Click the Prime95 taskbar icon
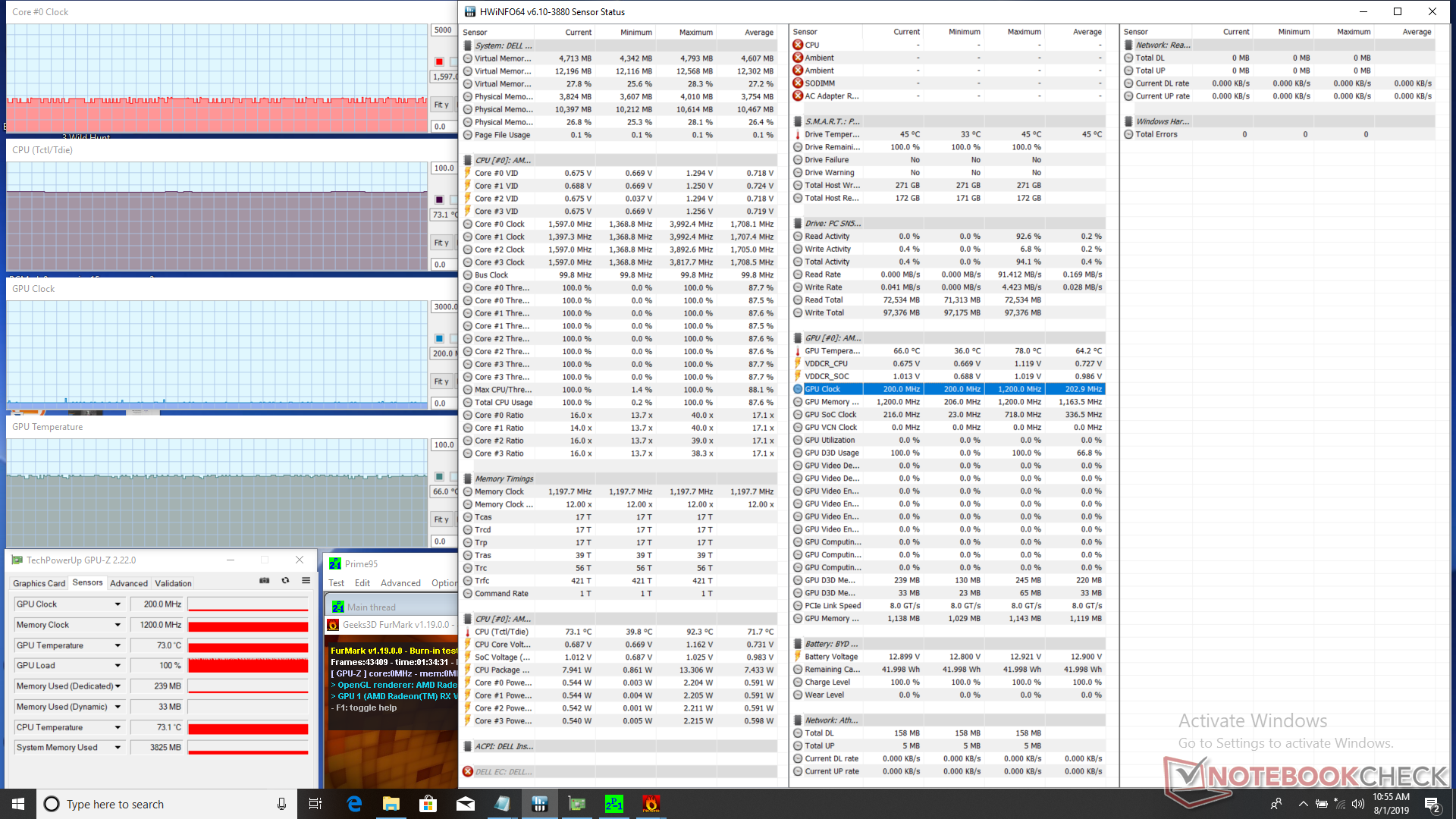 click(613, 804)
